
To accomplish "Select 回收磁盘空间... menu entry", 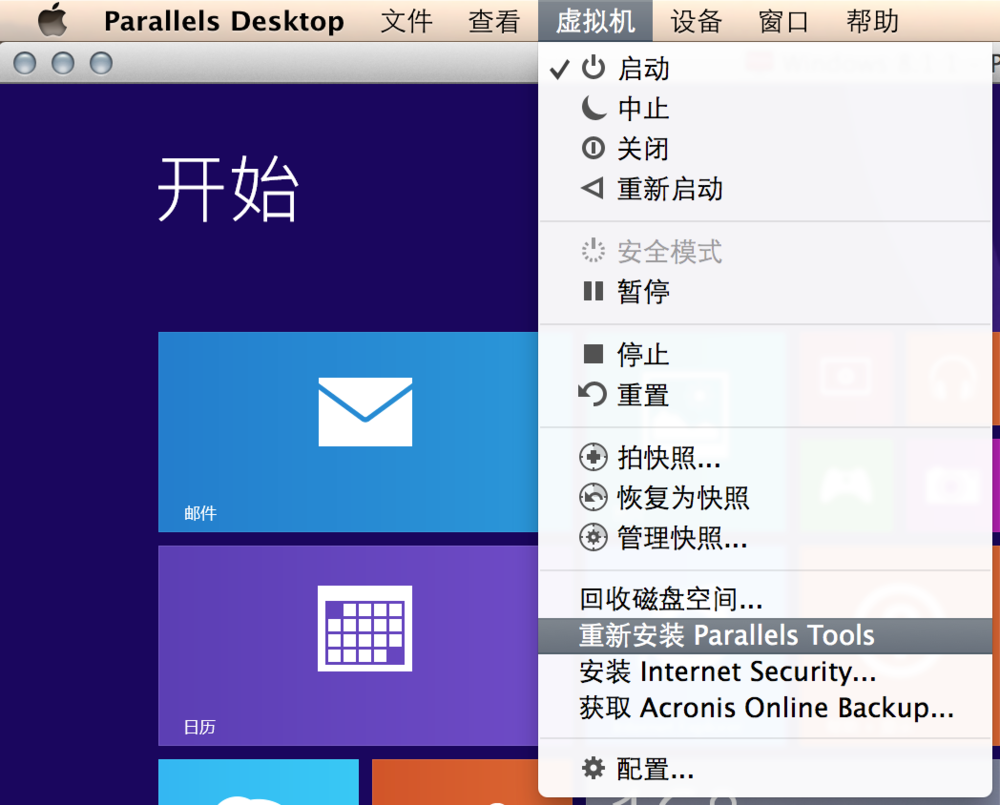I will [x=765, y=599].
